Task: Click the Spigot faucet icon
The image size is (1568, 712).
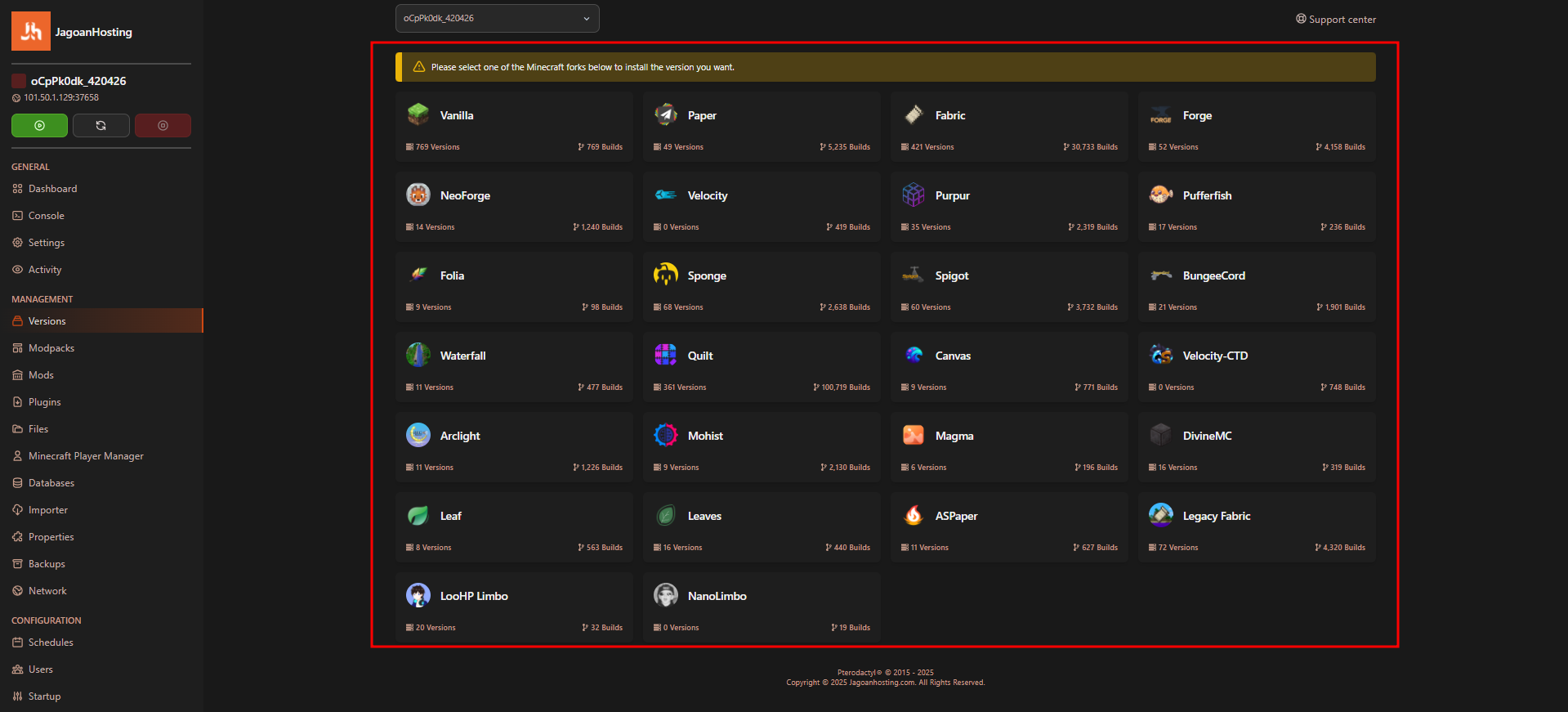Action: tap(914, 275)
